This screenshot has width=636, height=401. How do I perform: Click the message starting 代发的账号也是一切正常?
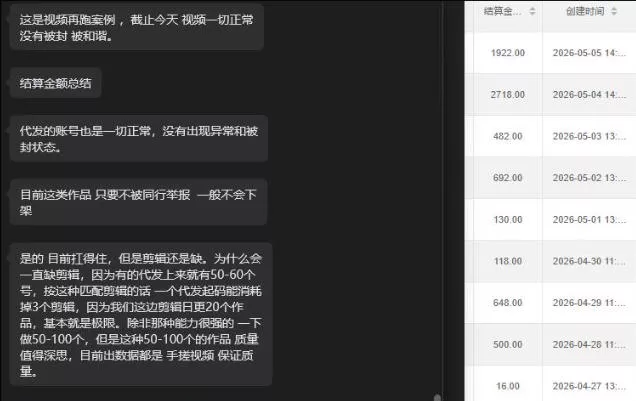click(138, 139)
